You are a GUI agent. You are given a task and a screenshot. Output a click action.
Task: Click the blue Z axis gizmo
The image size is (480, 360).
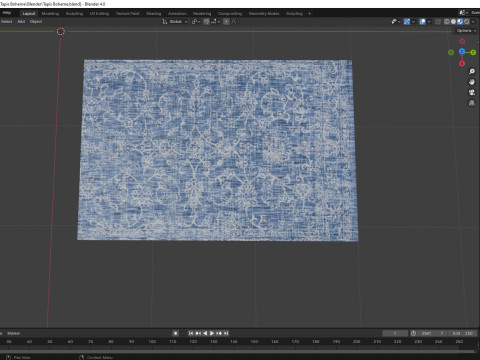coord(462,51)
